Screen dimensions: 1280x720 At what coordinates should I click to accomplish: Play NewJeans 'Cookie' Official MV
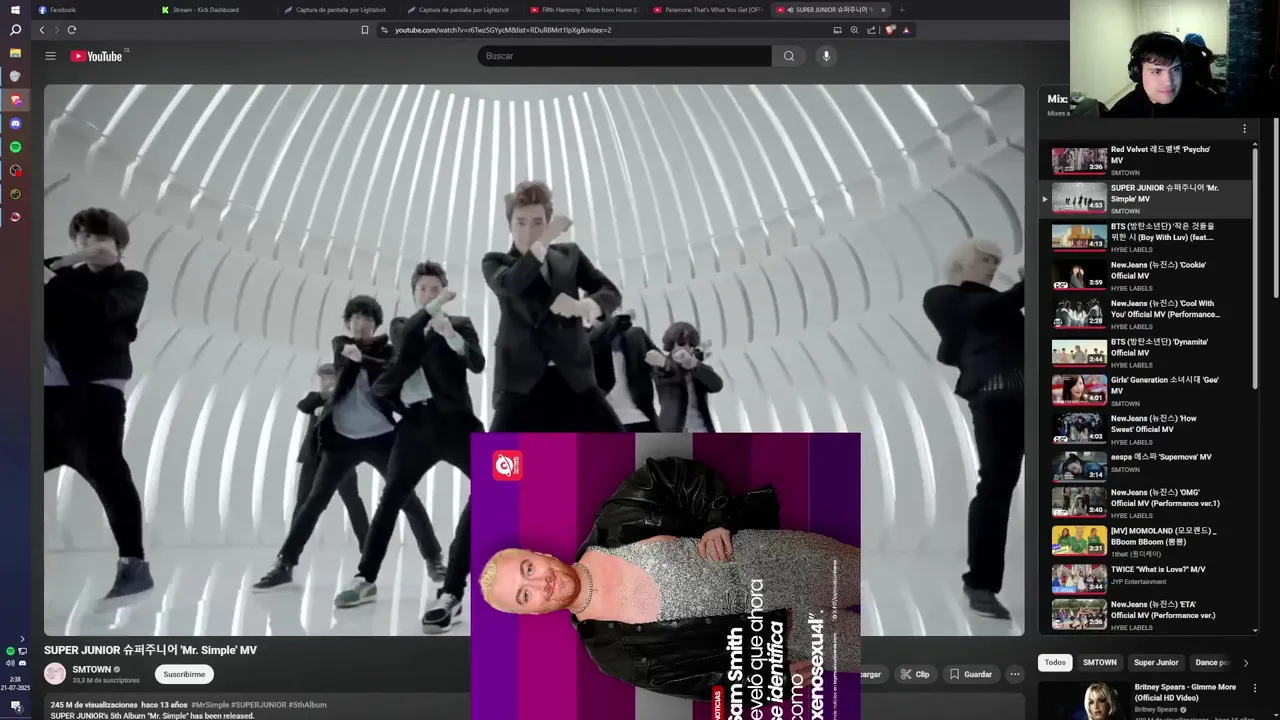coord(1147,275)
